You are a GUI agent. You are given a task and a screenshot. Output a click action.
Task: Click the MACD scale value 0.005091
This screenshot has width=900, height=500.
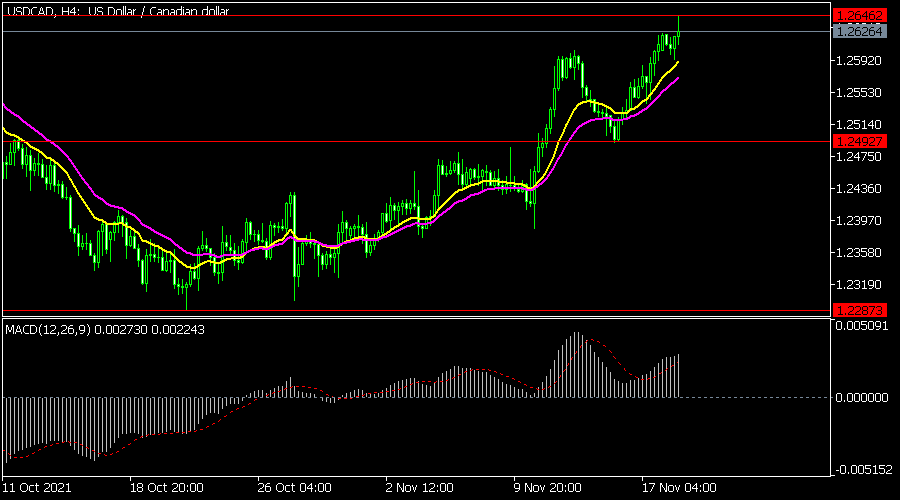click(x=862, y=326)
